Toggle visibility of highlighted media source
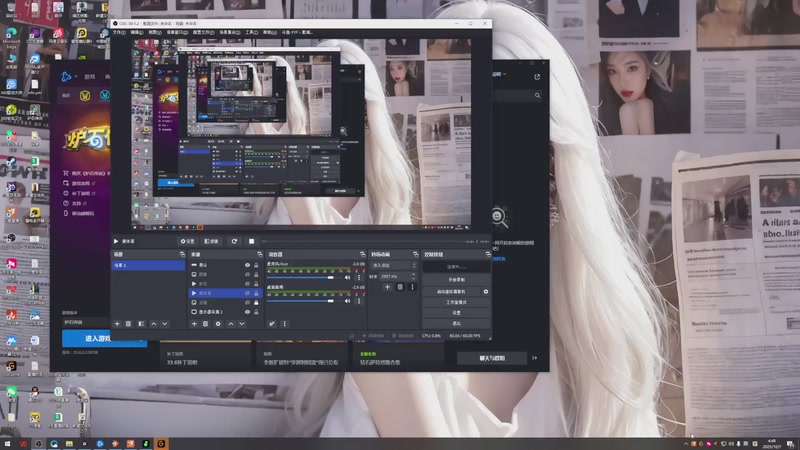Image resolution: width=800 pixels, height=450 pixels. (x=247, y=293)
